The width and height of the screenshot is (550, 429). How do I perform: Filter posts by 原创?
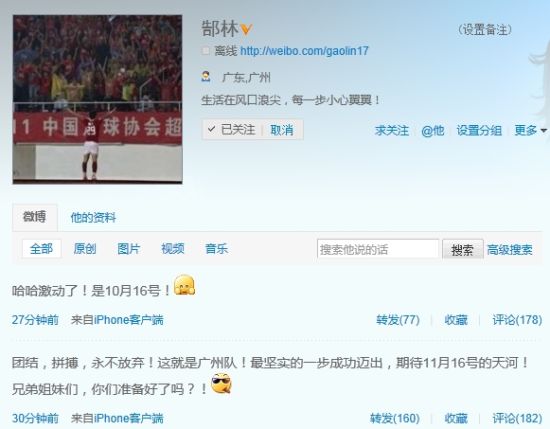point(85,249)
